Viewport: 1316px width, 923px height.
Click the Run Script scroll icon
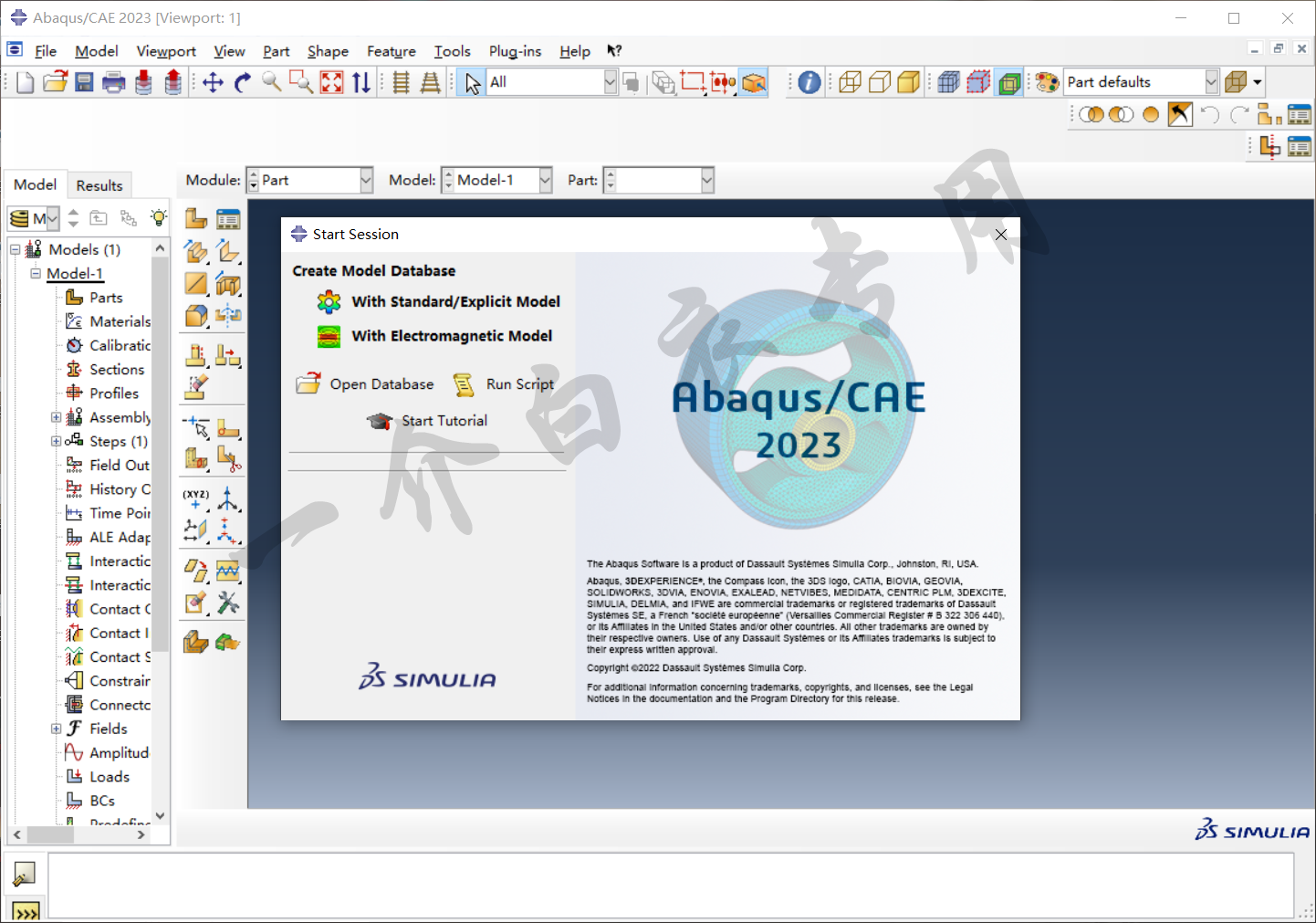(464, 385)
